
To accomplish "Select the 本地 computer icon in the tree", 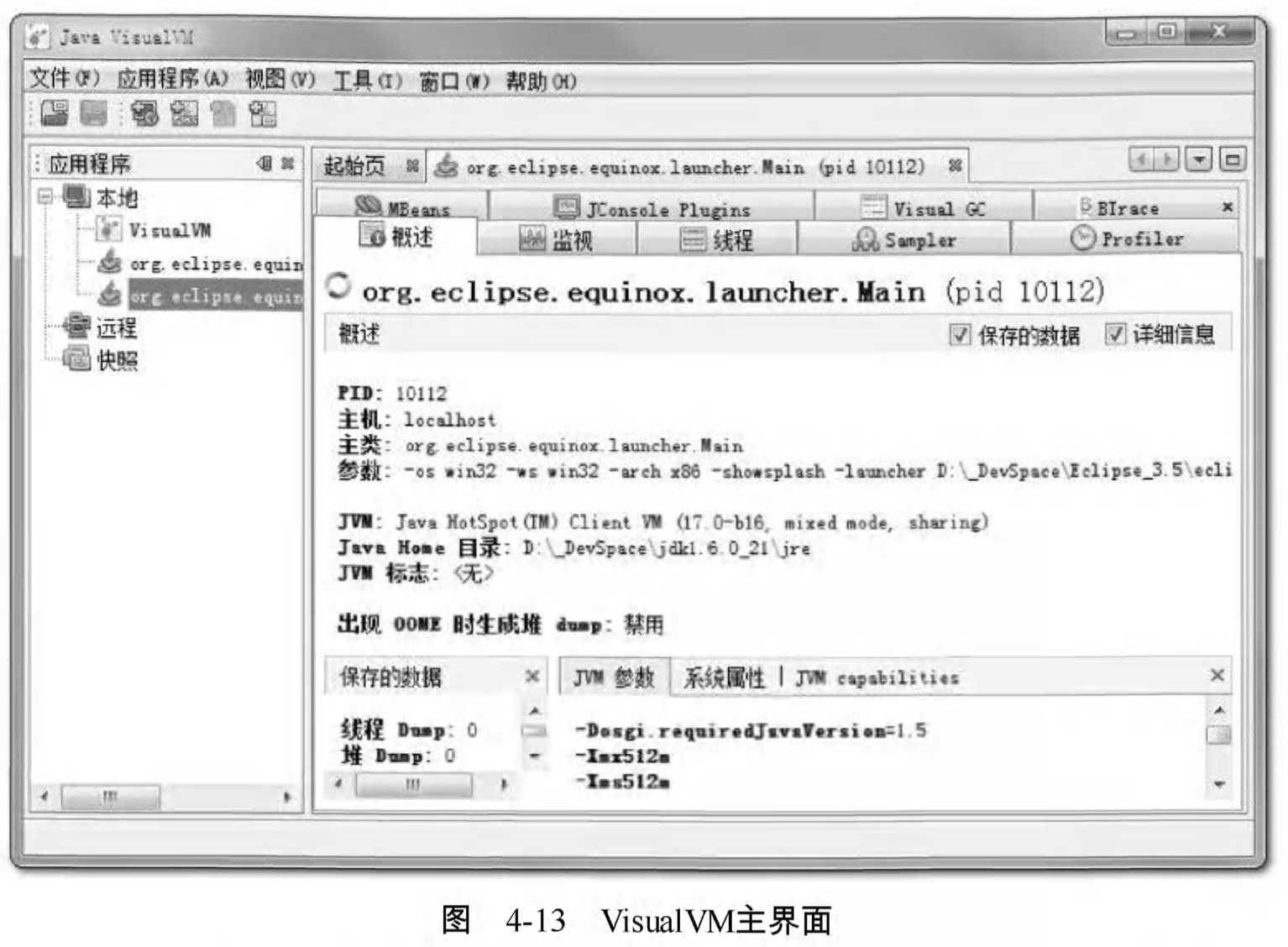I will (76, 197).
